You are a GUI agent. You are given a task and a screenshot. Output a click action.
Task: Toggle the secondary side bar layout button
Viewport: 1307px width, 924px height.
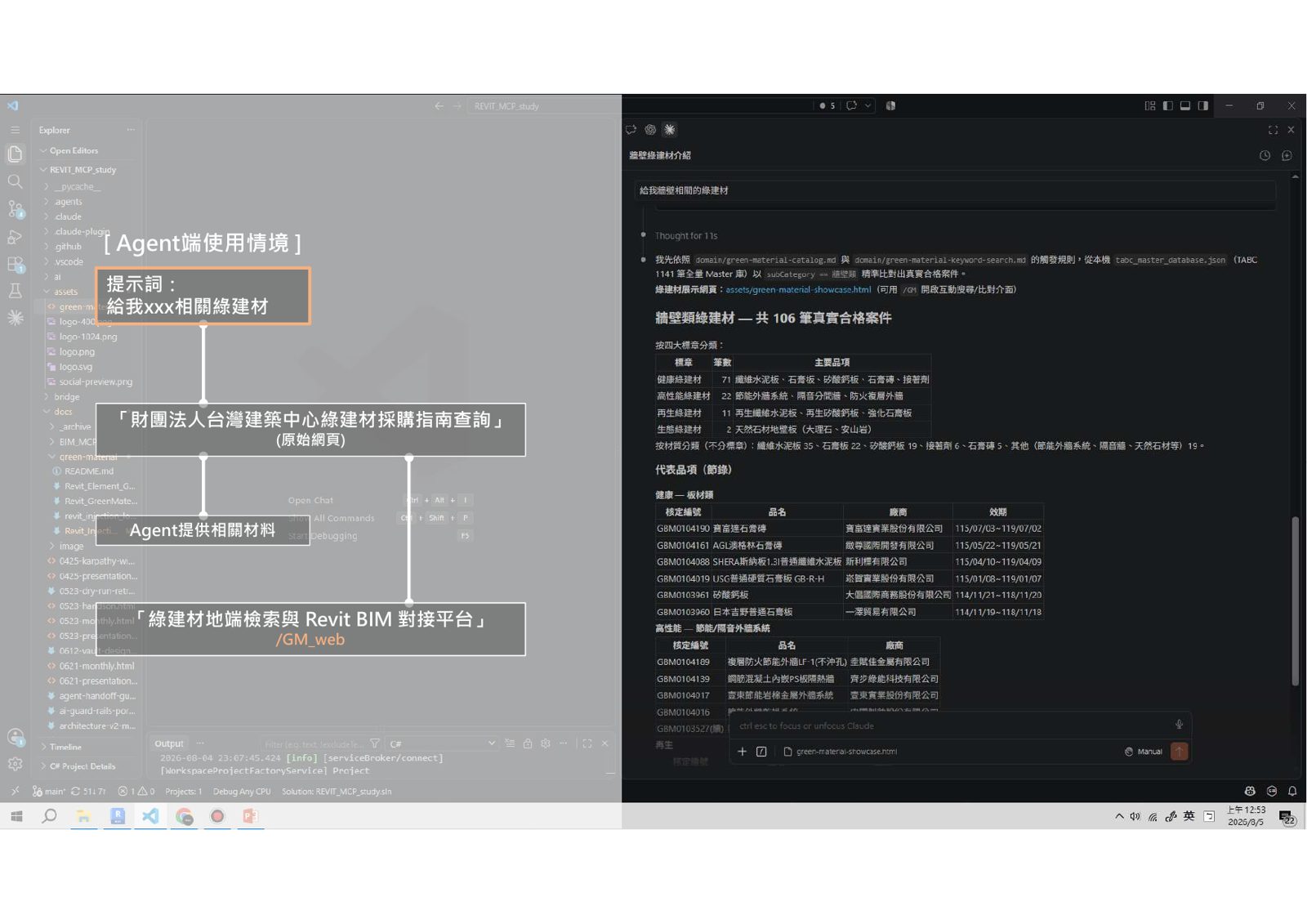1203,105
